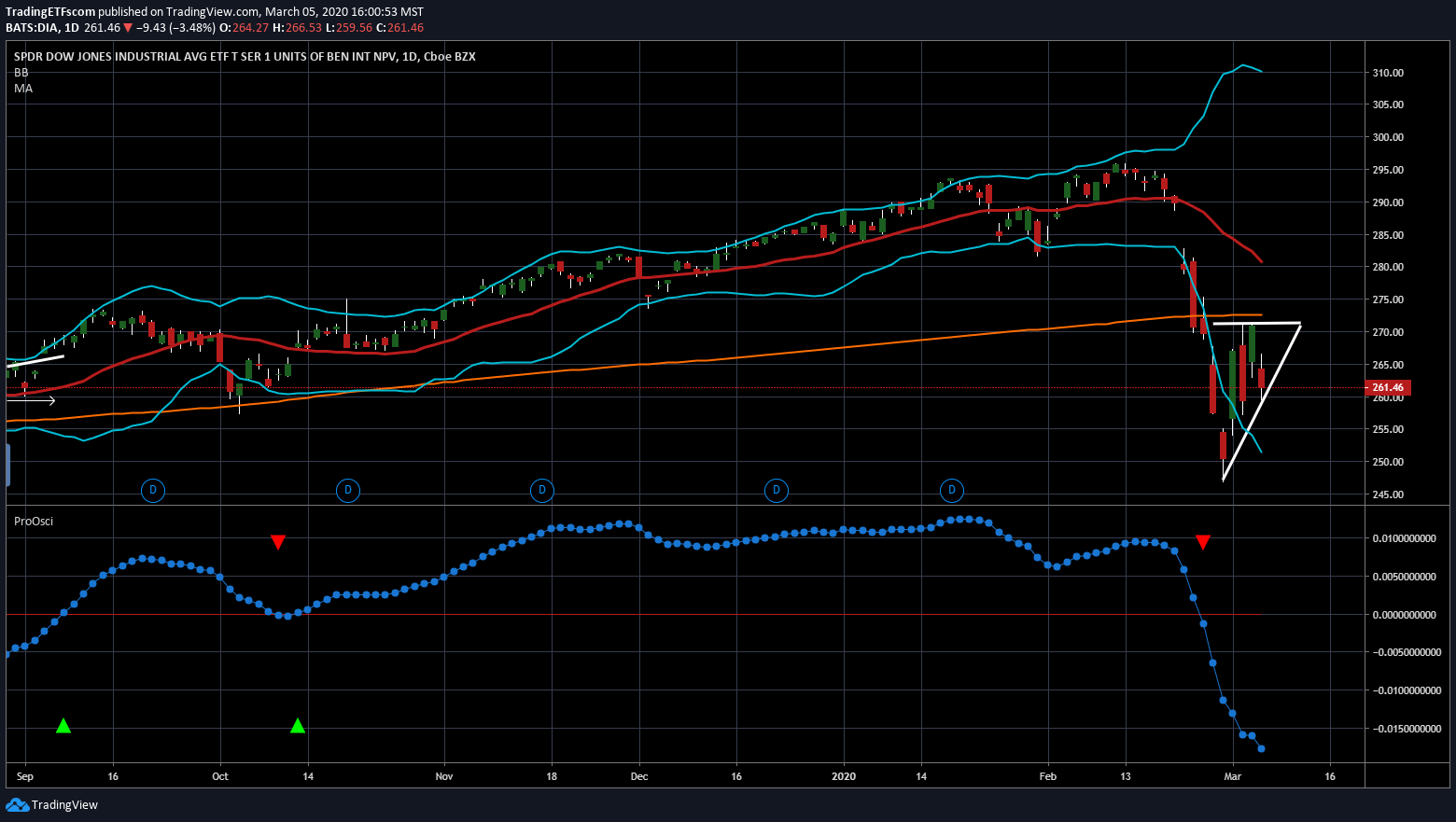Click the last oscillator dot at the far right
1456x822 pixels.
coord(1262,748)
